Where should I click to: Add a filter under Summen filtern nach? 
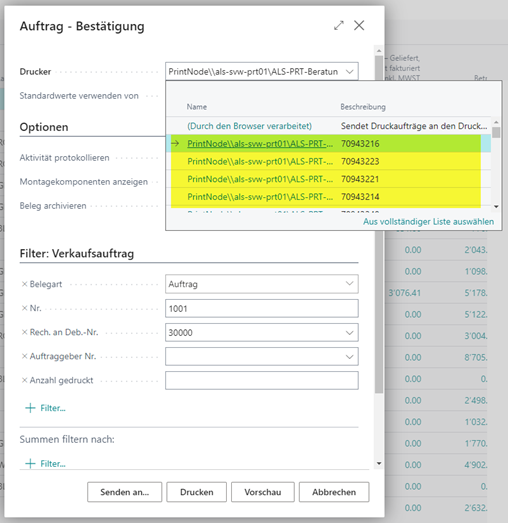click(45, 464)
